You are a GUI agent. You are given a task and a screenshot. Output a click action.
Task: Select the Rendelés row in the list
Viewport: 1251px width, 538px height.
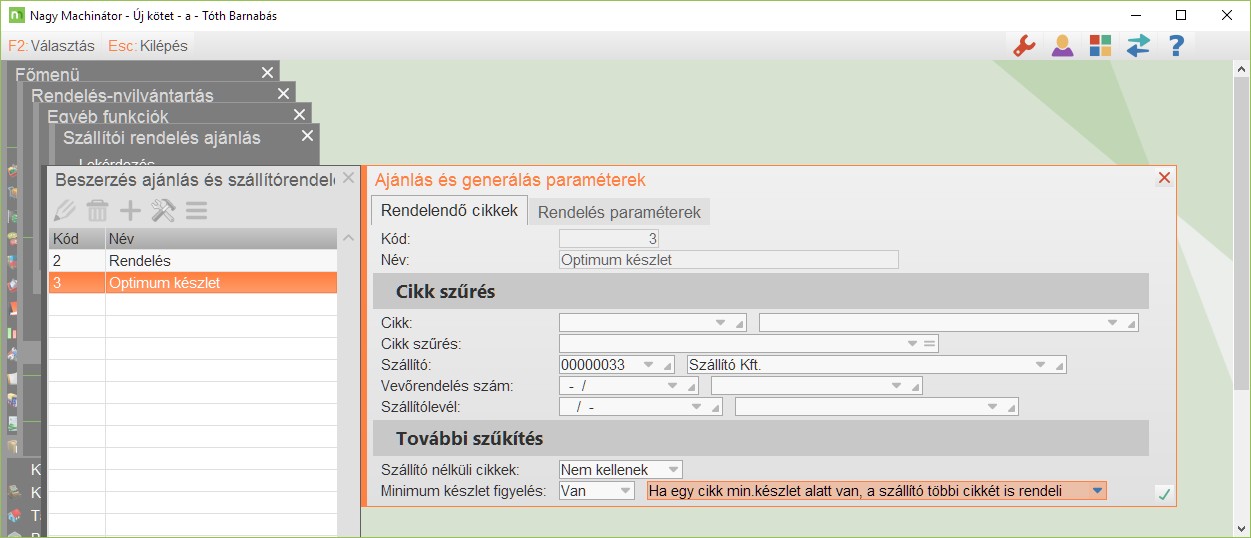click(x=192, y=260)
